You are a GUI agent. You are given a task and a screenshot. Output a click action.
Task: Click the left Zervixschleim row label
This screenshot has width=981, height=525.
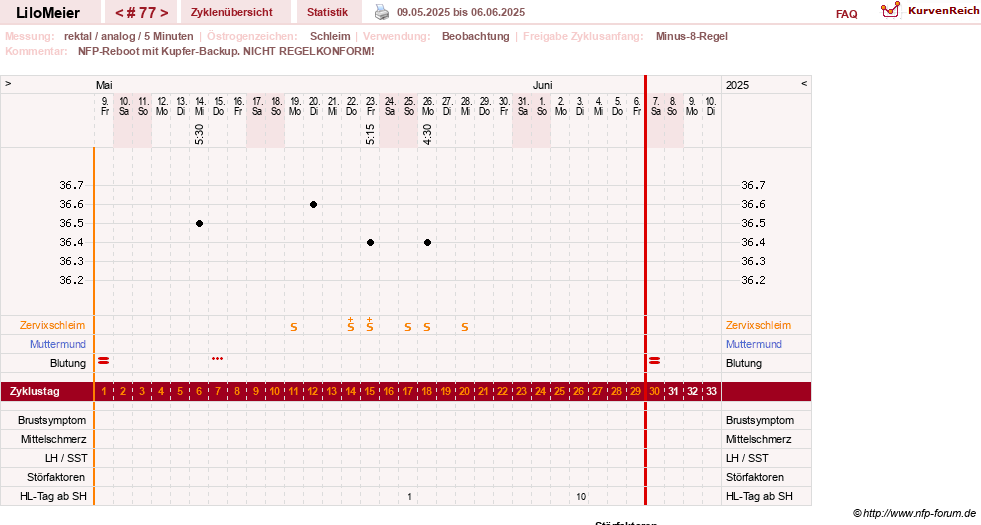coord(53,325)
